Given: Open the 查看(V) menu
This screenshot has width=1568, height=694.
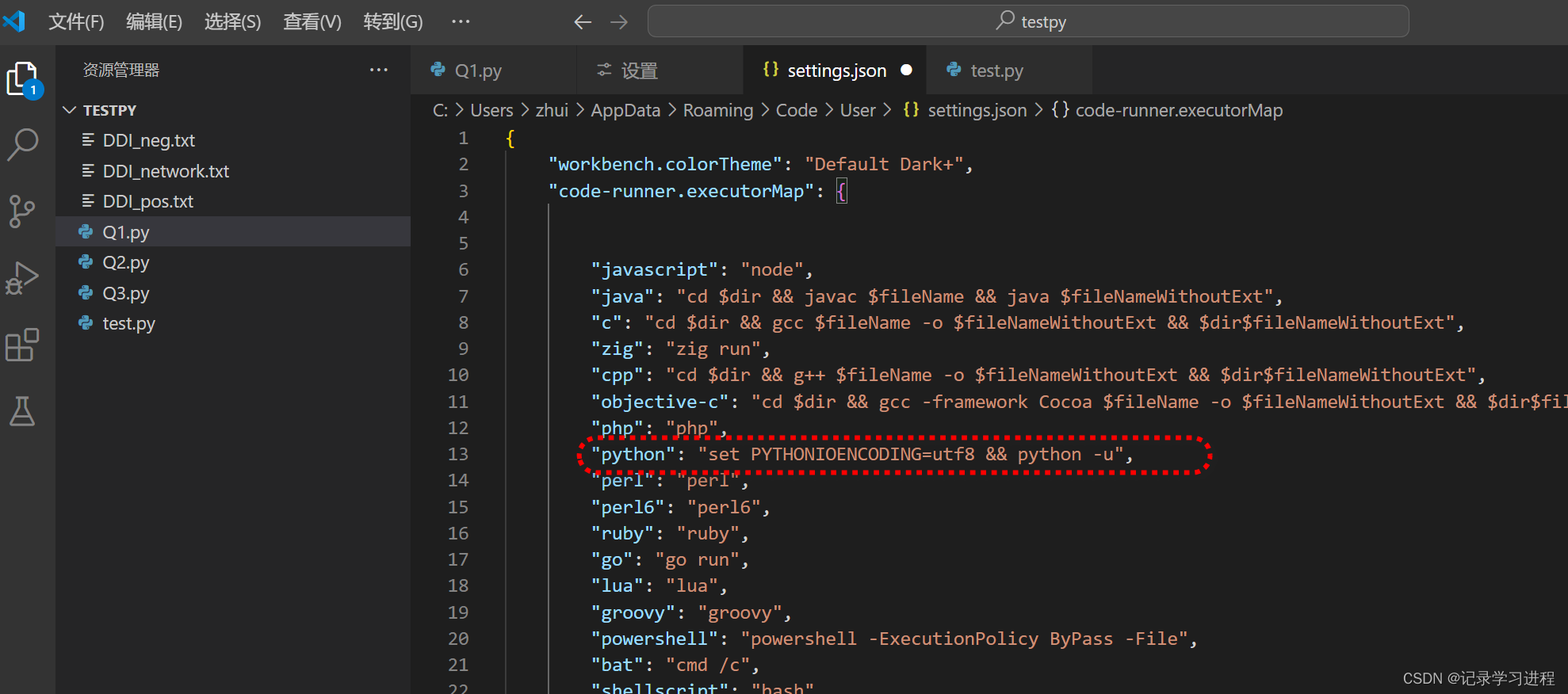Looking at the screenshot, I should pyautogui.click(x=312, y=21).
